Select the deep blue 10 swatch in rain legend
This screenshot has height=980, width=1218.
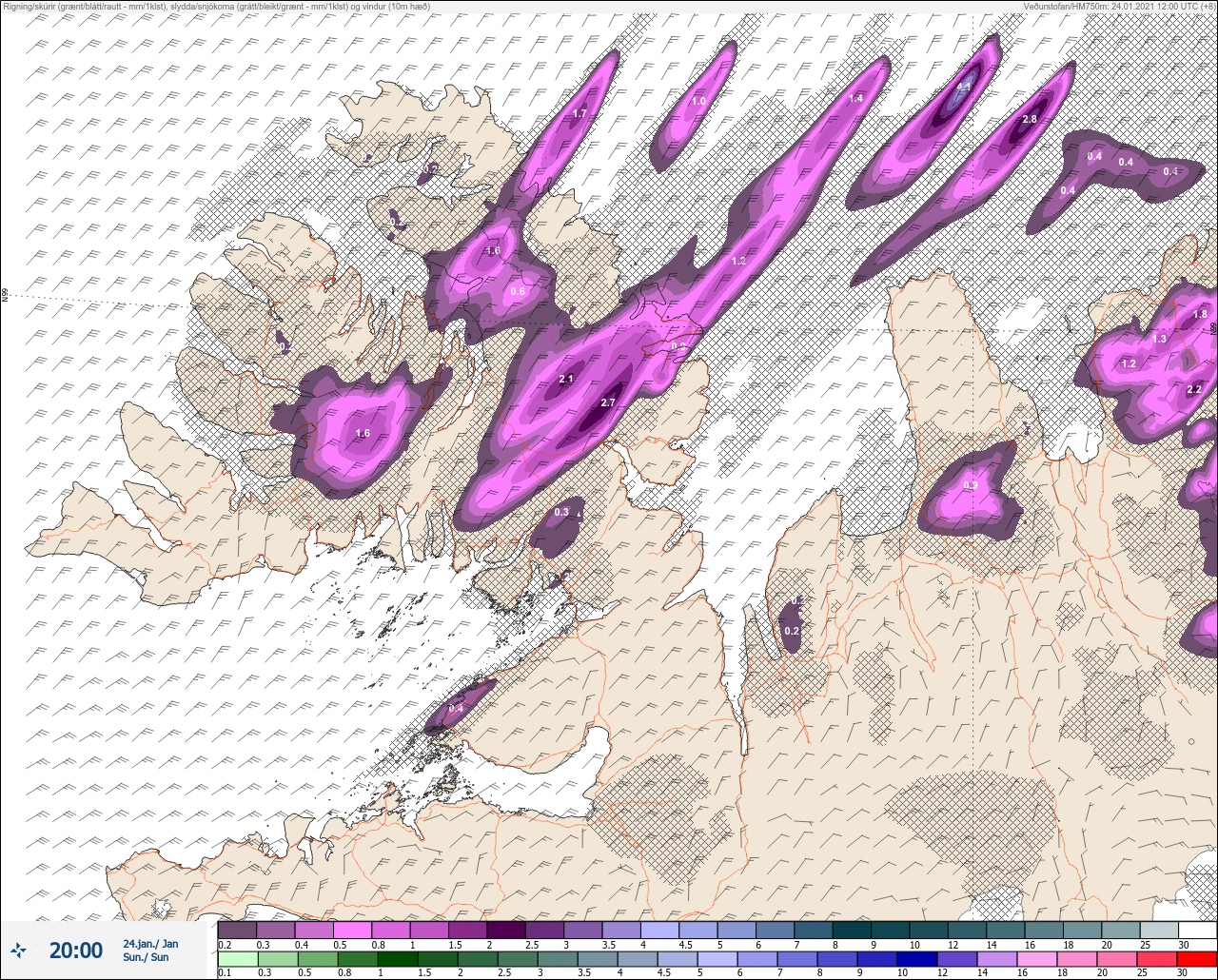(917, 959)
